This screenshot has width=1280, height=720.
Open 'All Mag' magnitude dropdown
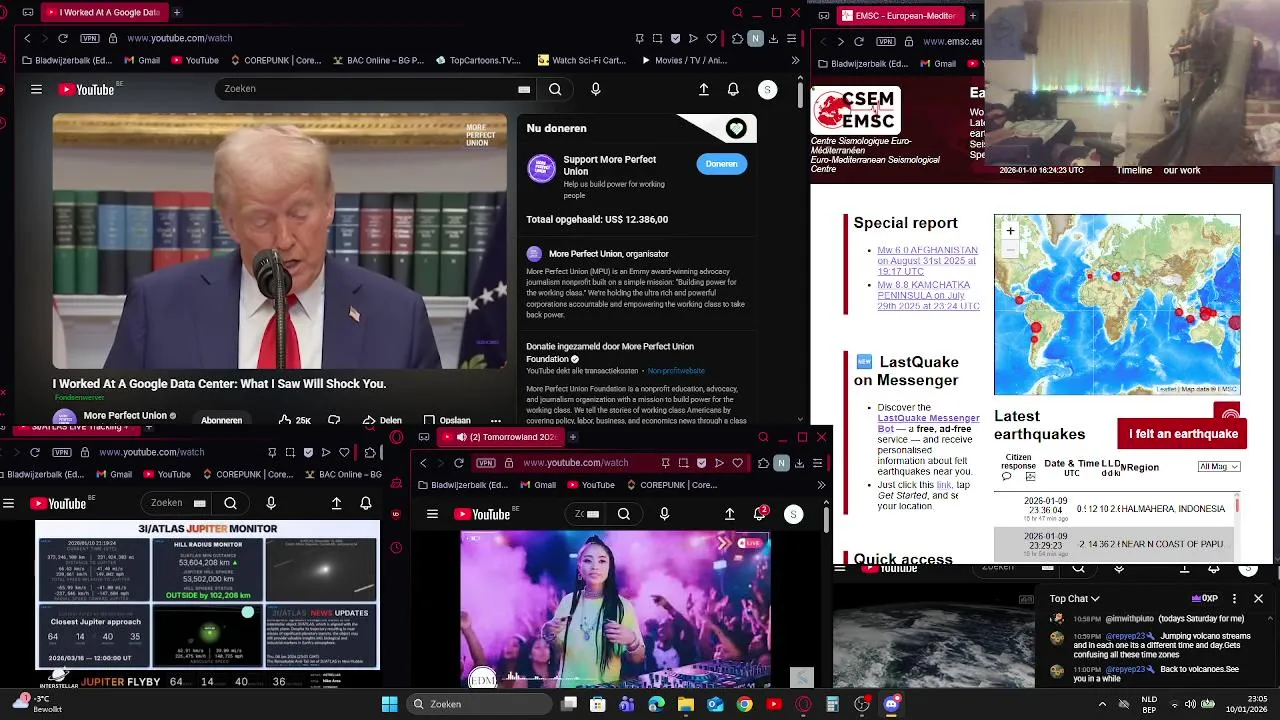(1219, 467)
